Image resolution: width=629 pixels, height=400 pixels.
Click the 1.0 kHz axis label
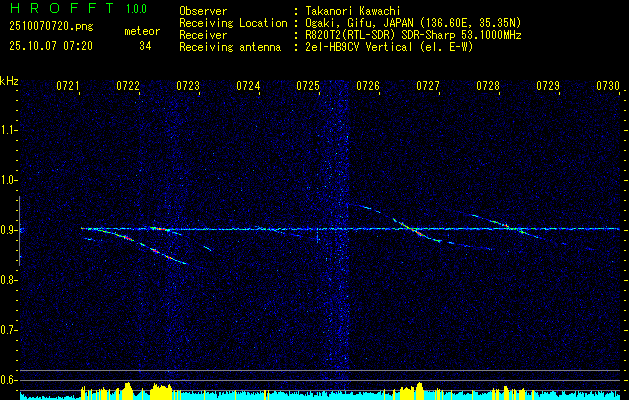coord(7,180)
